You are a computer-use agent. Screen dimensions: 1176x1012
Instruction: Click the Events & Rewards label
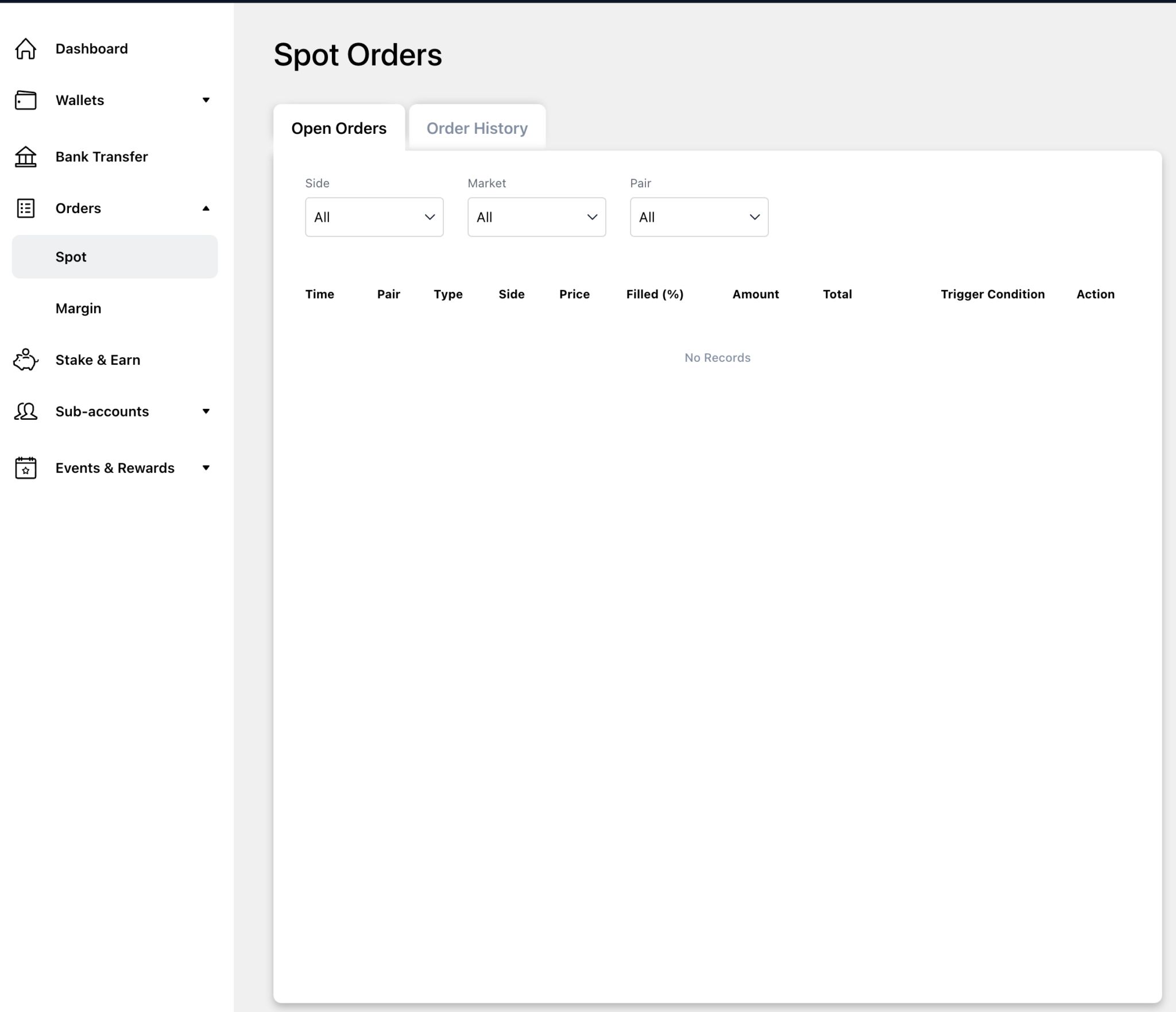pos(115,468)
